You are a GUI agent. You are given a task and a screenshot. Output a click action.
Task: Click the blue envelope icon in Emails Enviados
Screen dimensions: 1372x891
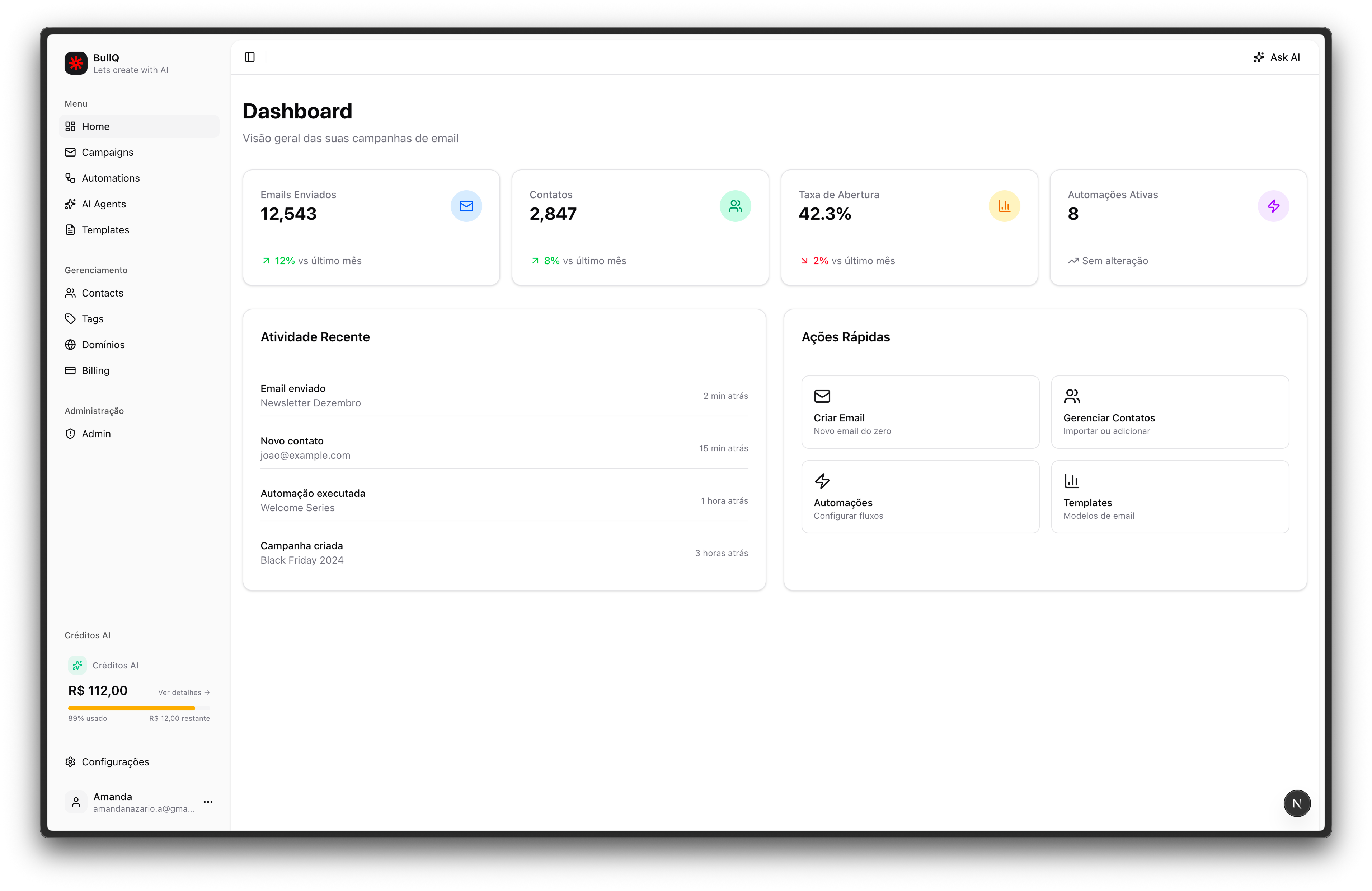(x=466, y=206)
